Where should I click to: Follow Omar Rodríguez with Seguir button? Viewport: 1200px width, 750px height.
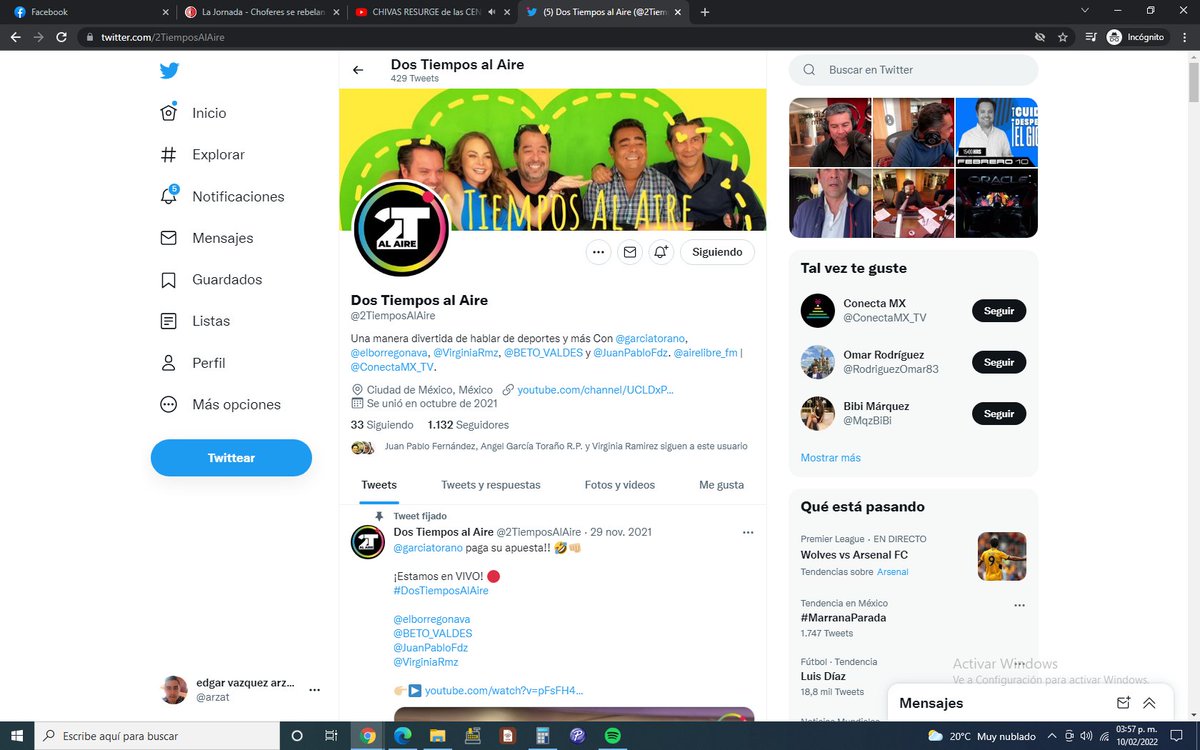[x=999, y=362]
